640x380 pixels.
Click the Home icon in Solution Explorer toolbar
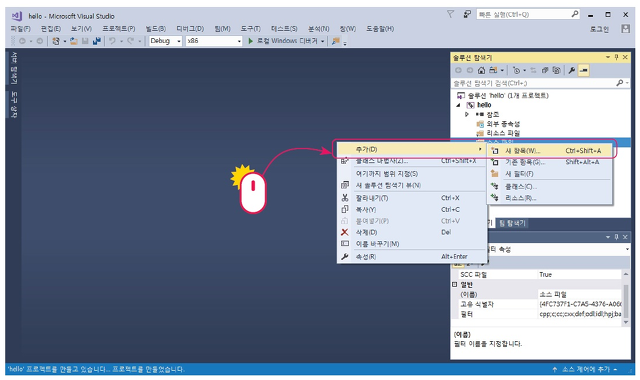[481, 70]
